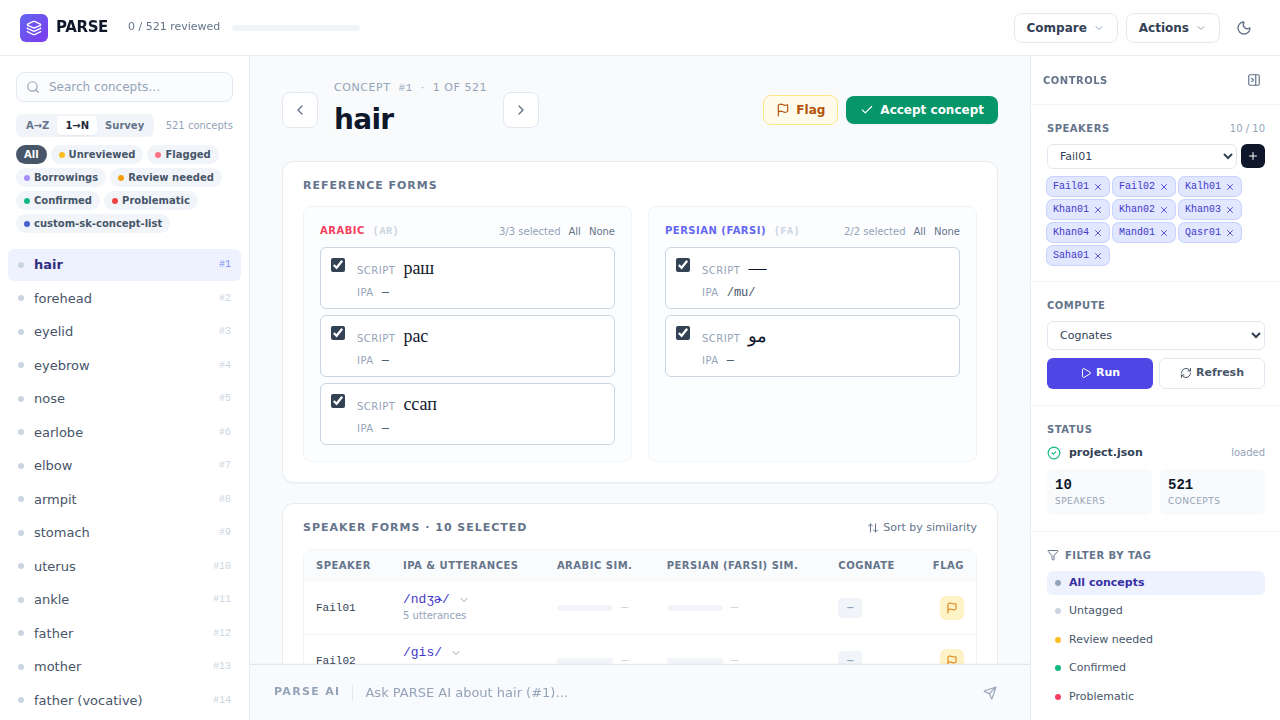Refresh compute results

pyautogui.click(x=1212, y=373)
